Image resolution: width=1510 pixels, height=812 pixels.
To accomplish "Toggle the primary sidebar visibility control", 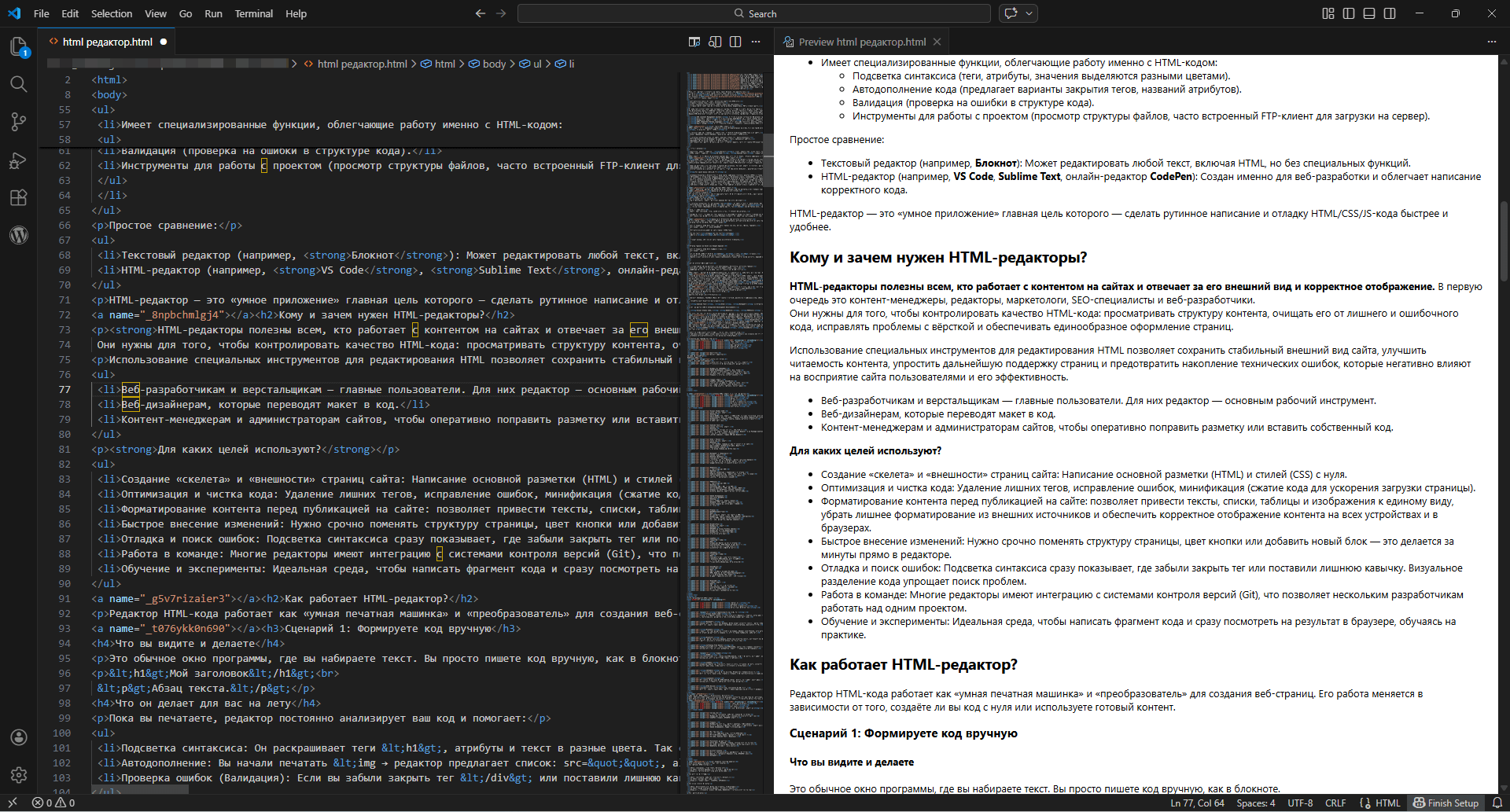I will [1349, 13].
